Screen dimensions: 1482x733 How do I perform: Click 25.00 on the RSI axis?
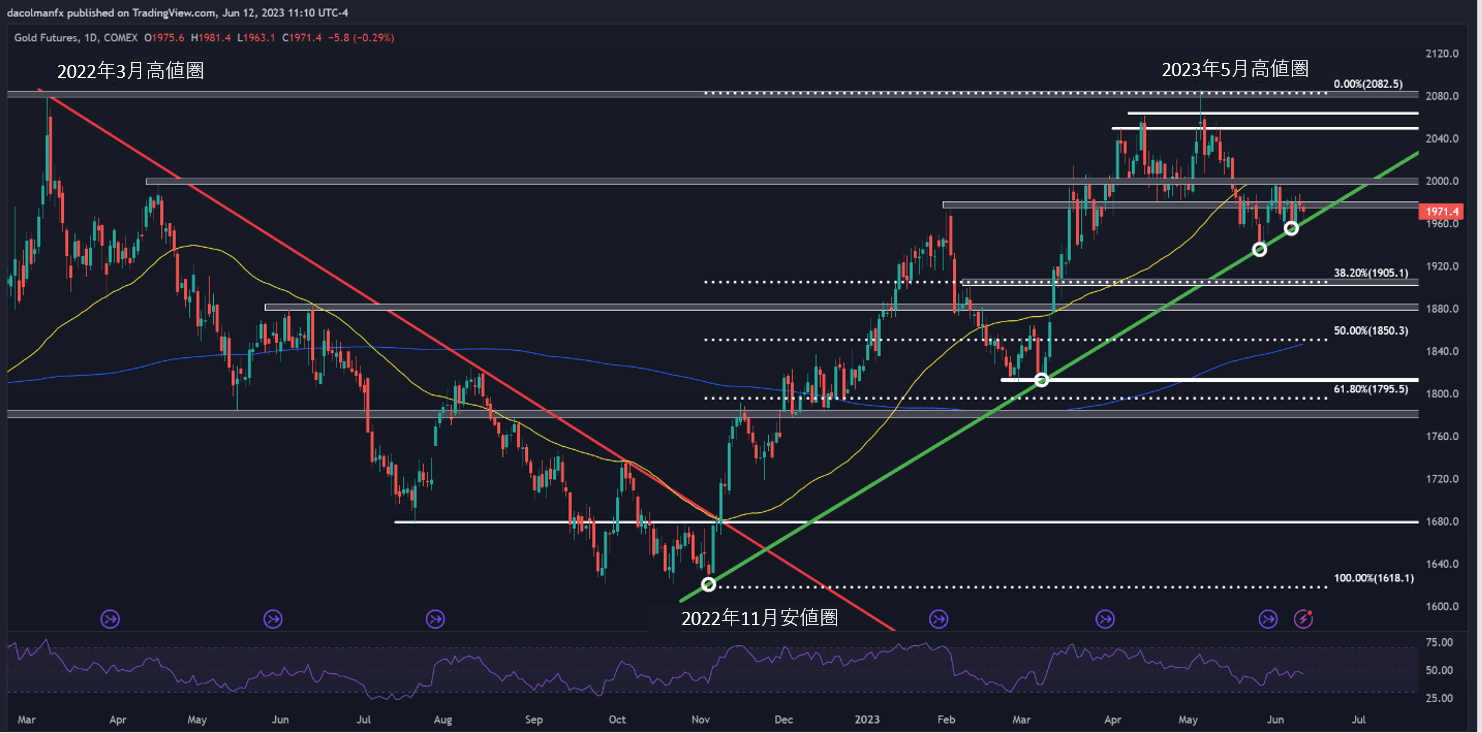pyautogui.click(x=1440, y=697)
